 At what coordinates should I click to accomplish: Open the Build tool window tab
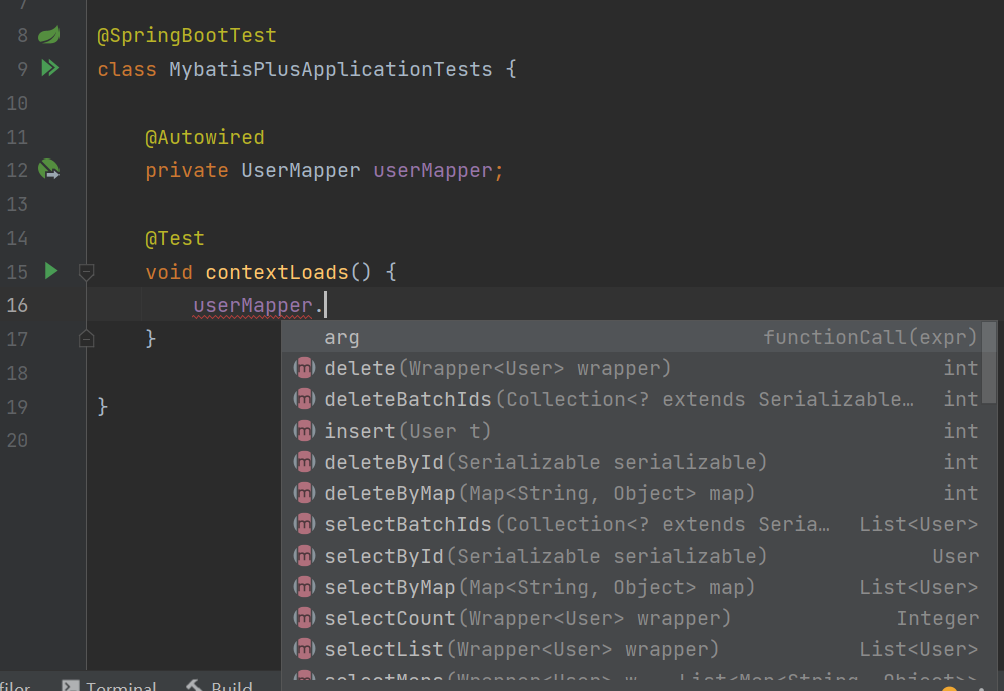coord(220,685)
